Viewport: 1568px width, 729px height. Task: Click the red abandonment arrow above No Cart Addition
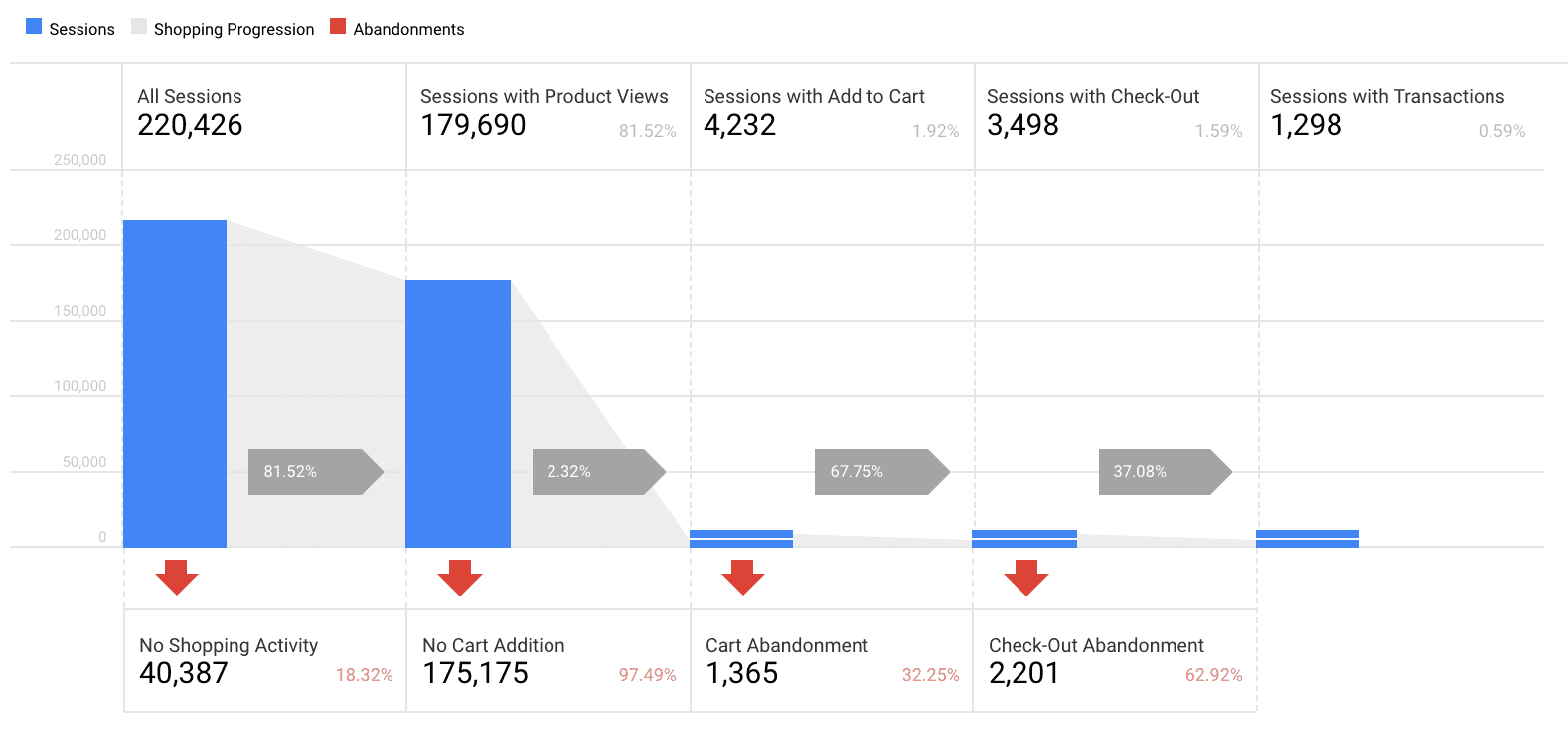click(x=460, y=577)
